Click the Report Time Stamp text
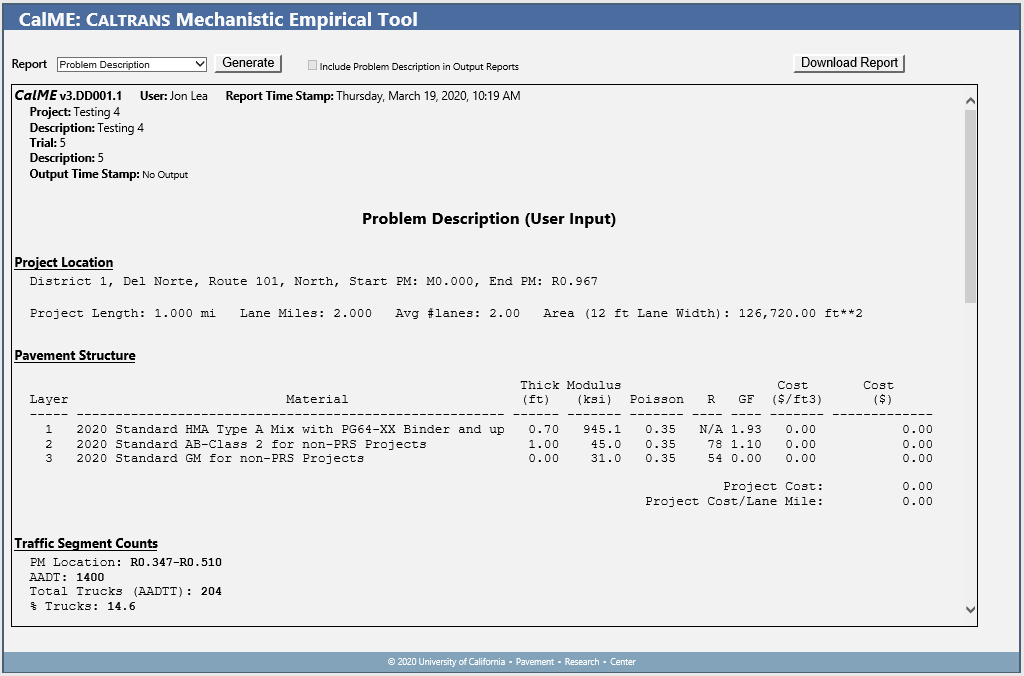 [x=373, y=96]
